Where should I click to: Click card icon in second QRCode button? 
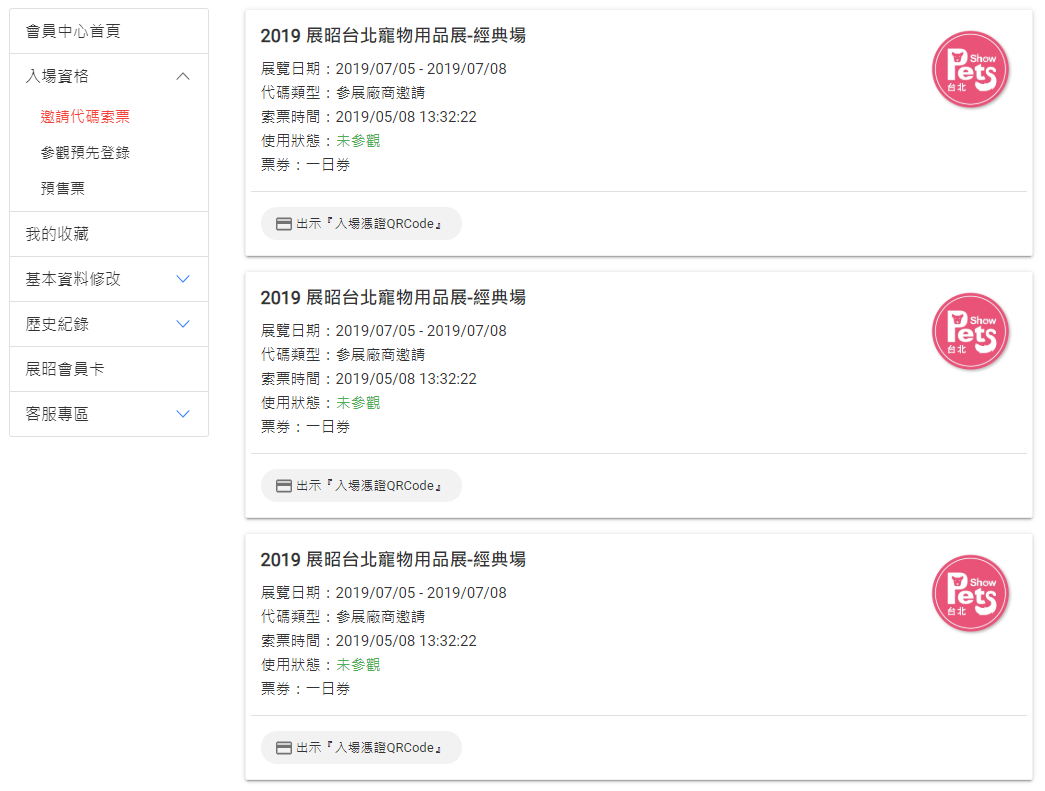[x=284, y=486]
